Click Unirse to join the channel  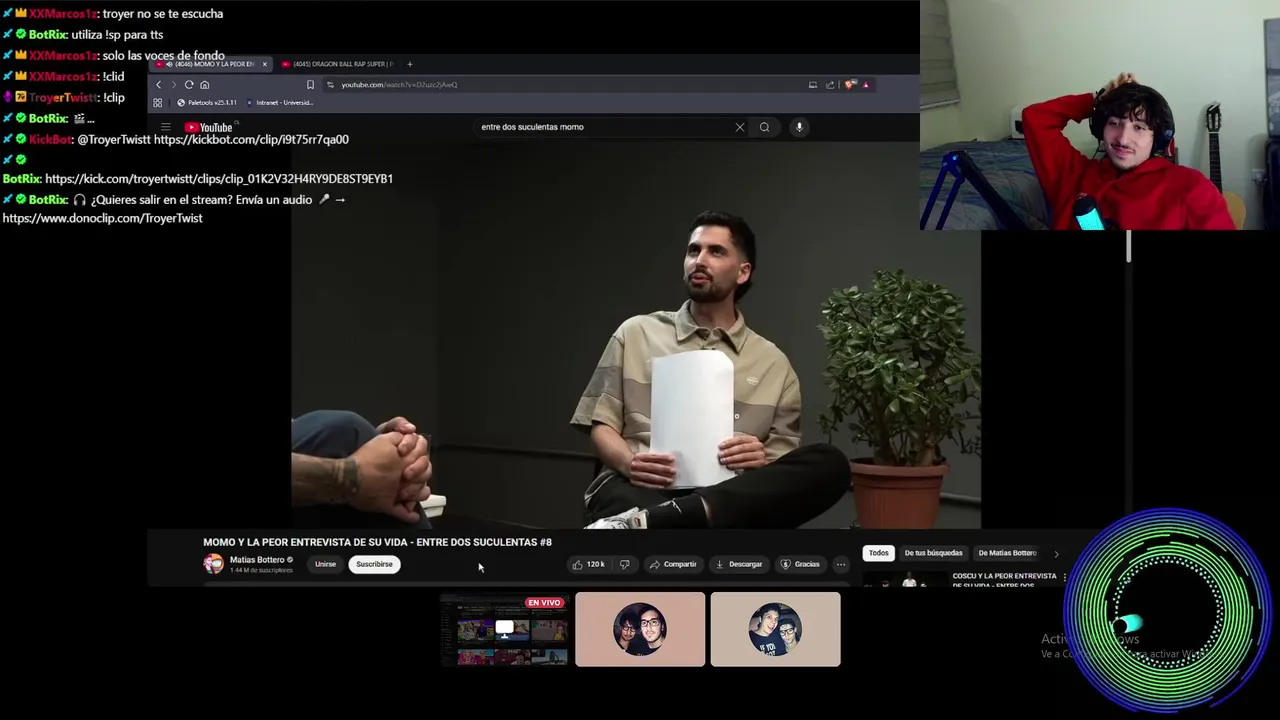coord(326,564)
